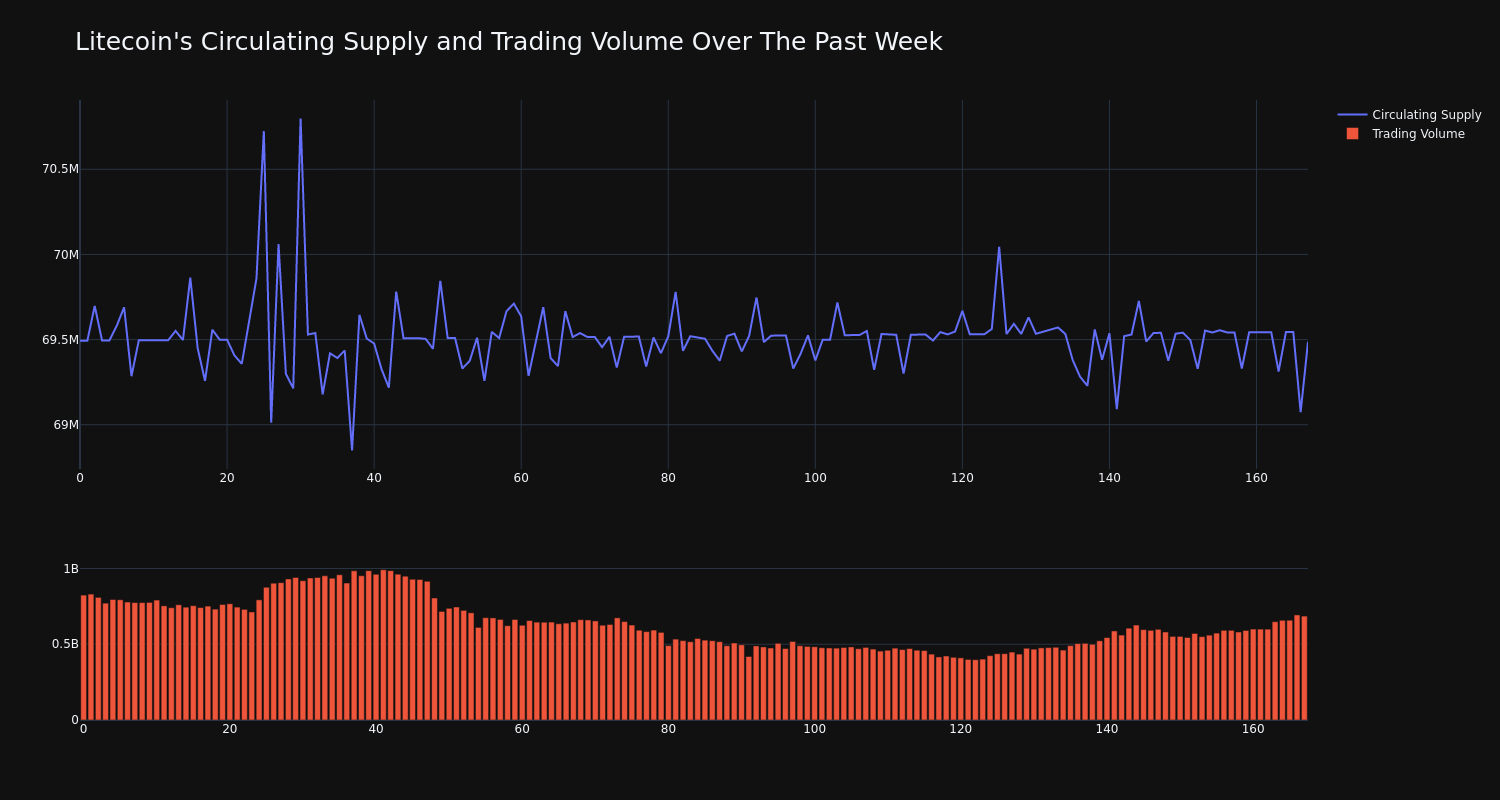Image resolution: width=1500 pixels, height=800 pixels.
Task: Select the chart title about Litecoin
Action: tap(508, 42)
